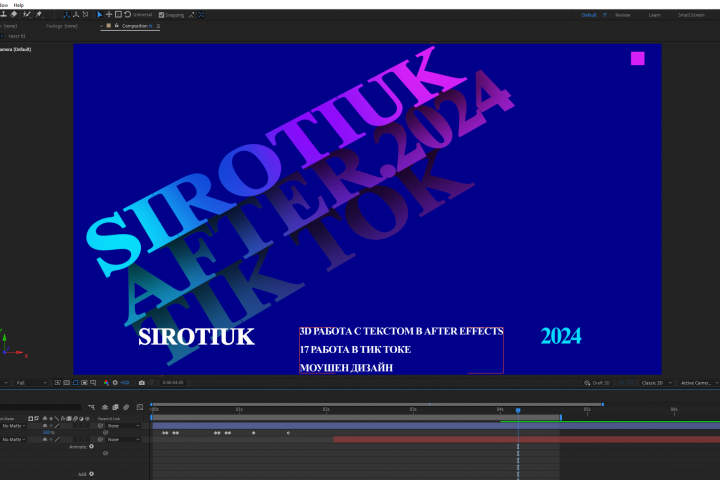Toggle Fast Previews icon

tap(57, 383)
